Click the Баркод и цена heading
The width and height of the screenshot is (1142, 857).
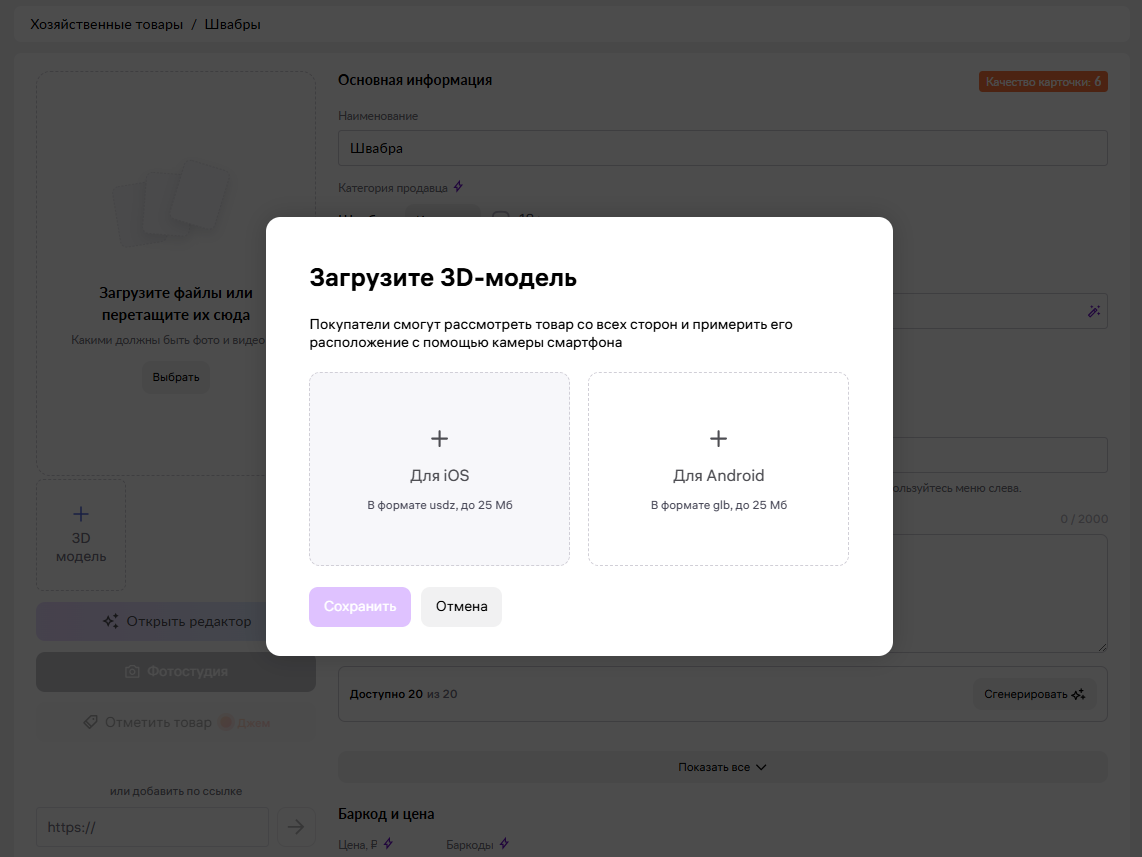[x=386, y=814]
